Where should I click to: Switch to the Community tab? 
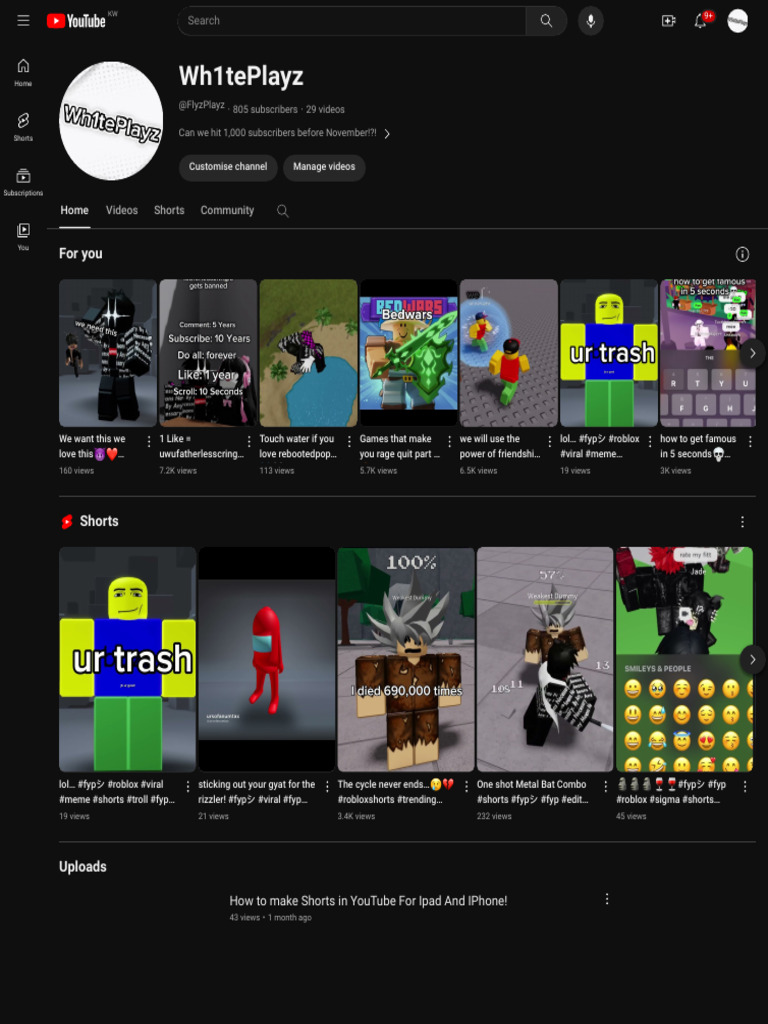227,210
